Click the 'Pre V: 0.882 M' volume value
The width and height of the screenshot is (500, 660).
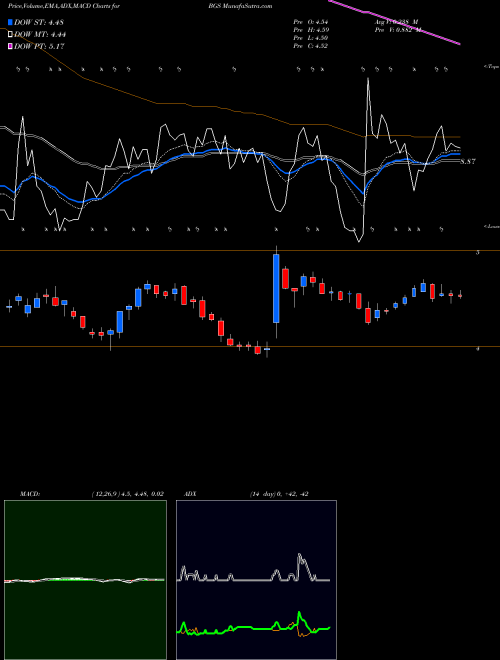[397, 30]
